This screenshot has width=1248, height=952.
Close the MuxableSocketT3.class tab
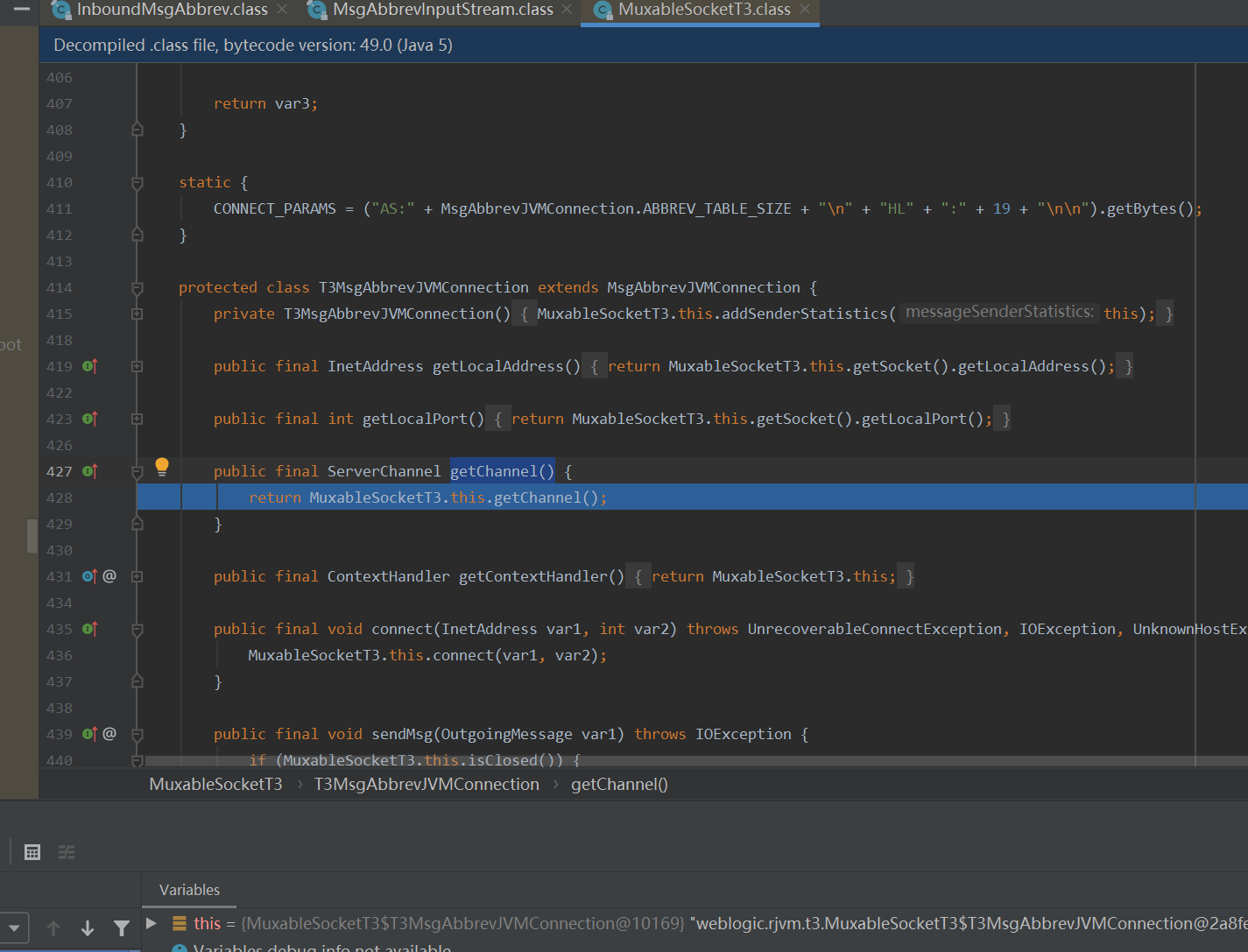tap(805, 9)
